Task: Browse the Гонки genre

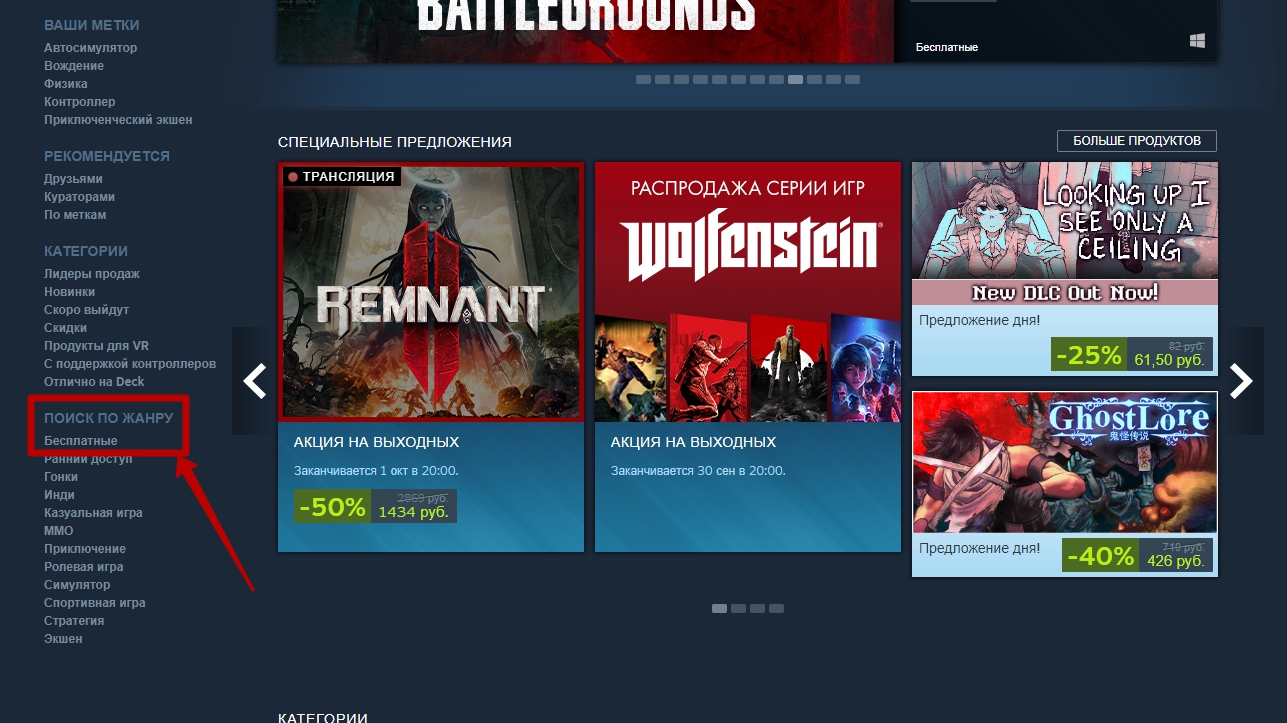Action: tap(61, 477)
